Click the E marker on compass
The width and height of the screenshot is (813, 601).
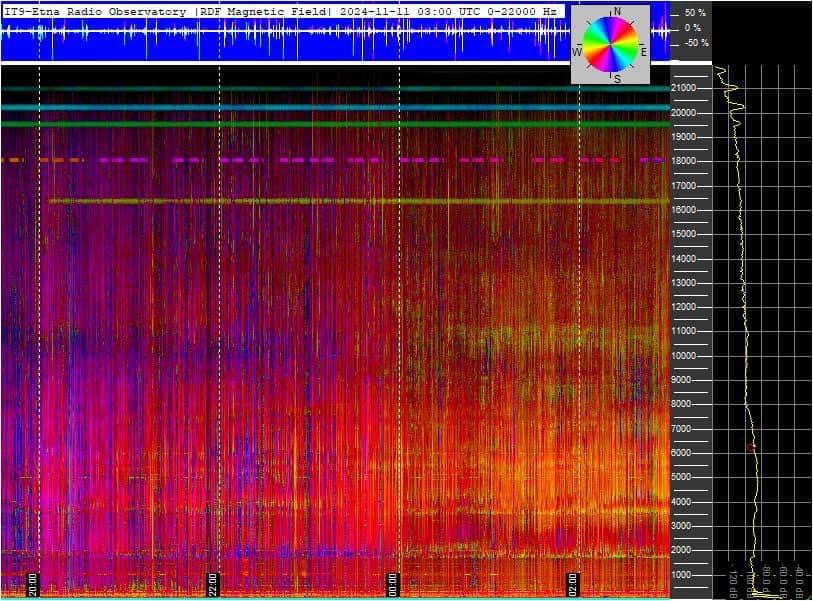point(643,51)
